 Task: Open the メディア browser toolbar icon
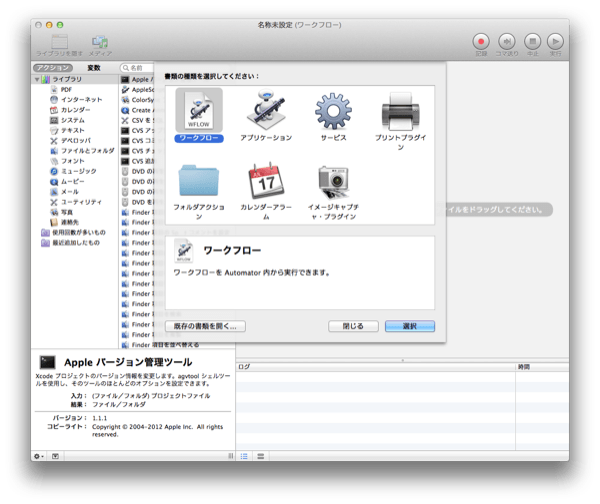100,41
